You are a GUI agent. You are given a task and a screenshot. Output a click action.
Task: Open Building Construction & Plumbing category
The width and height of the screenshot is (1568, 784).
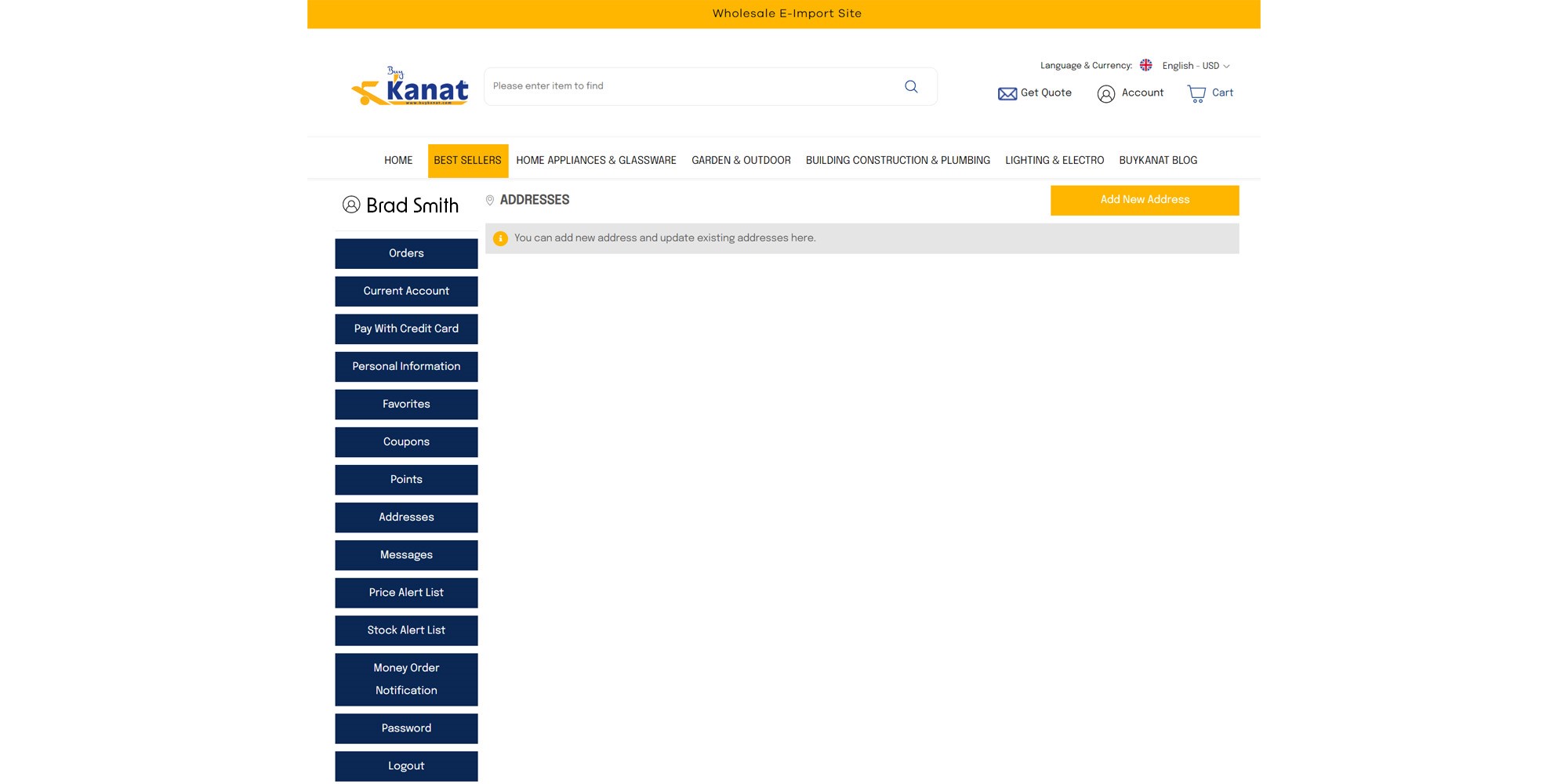[x=898, y=161]
